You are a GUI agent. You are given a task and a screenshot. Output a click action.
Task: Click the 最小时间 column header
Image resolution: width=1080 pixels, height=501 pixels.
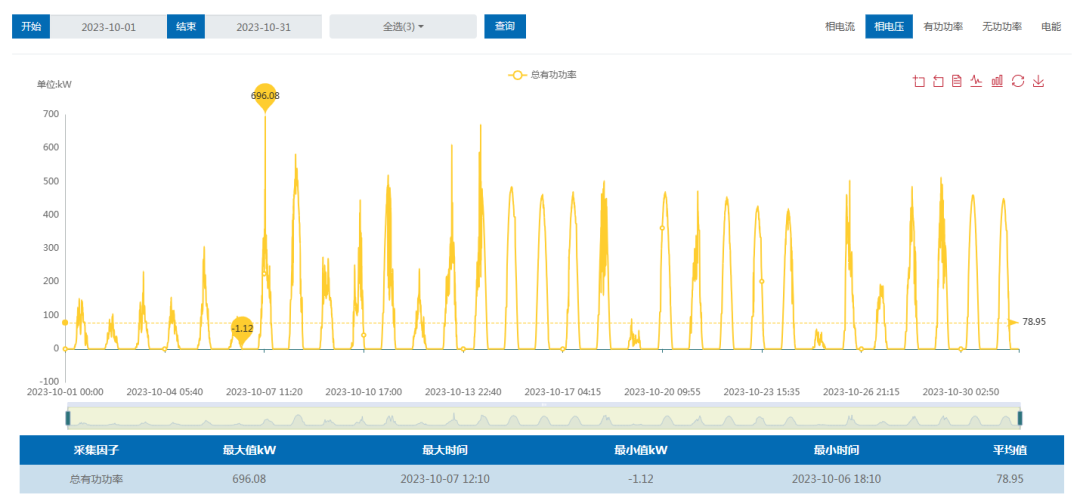pos(835,451)
